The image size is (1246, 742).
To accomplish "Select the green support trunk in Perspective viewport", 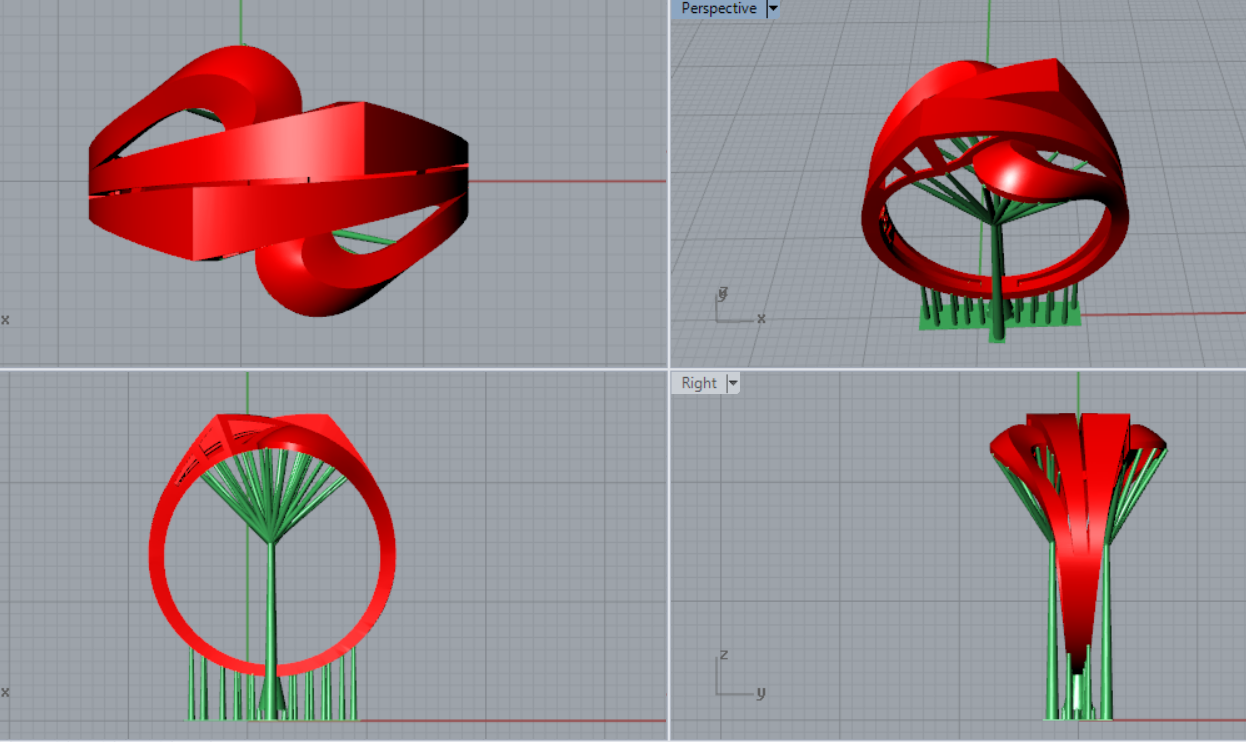I will coord(997,270).
